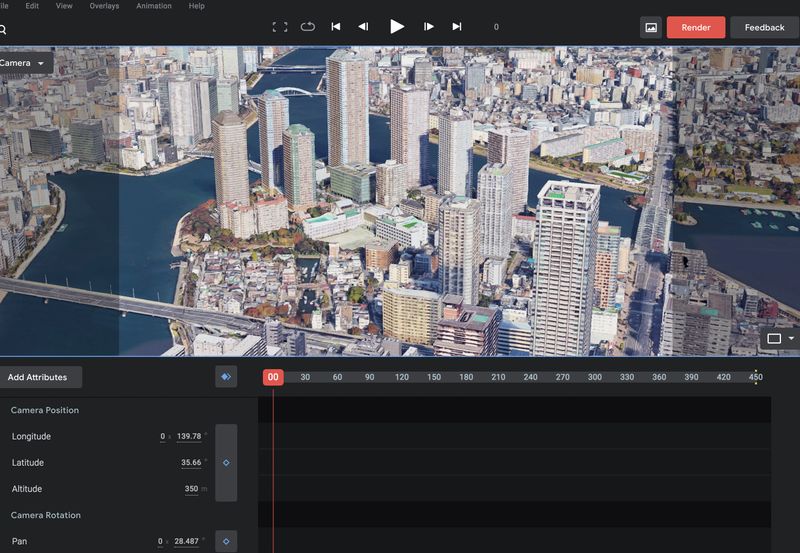Screen dimensions: 800x553
Task: Click the snapshot image icon beside Render
Action: pyautogui.click(x=651, y=27)
